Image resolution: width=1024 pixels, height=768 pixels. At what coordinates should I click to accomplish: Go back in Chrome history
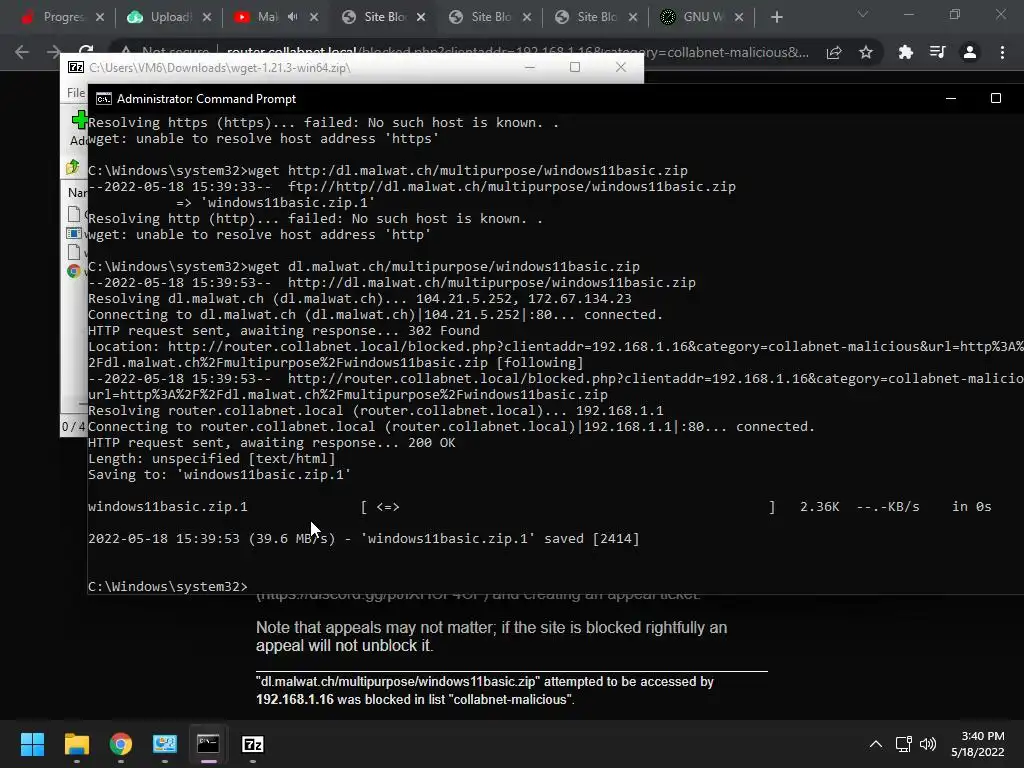point(22,52)
